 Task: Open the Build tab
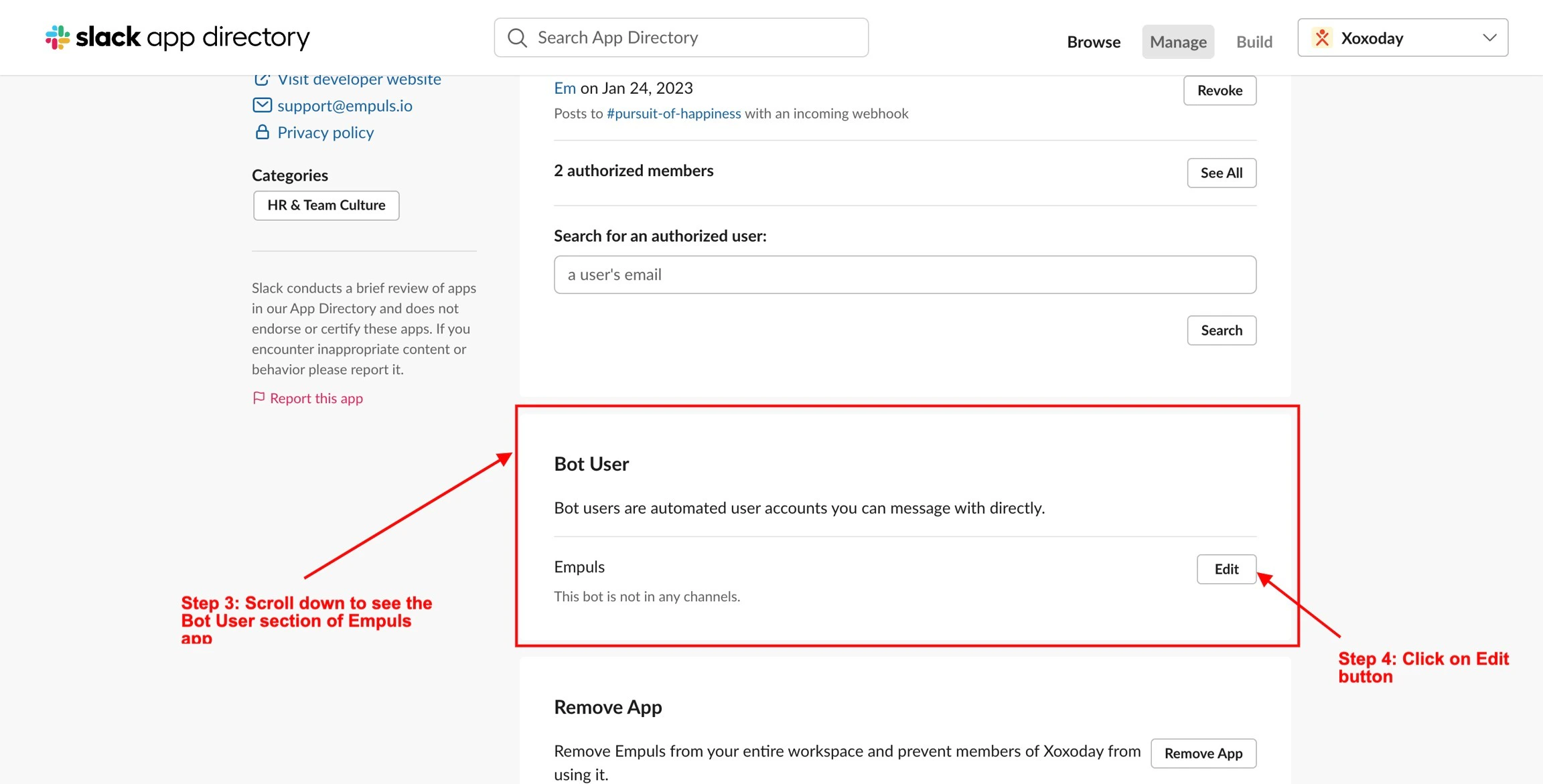point(1254,42)
